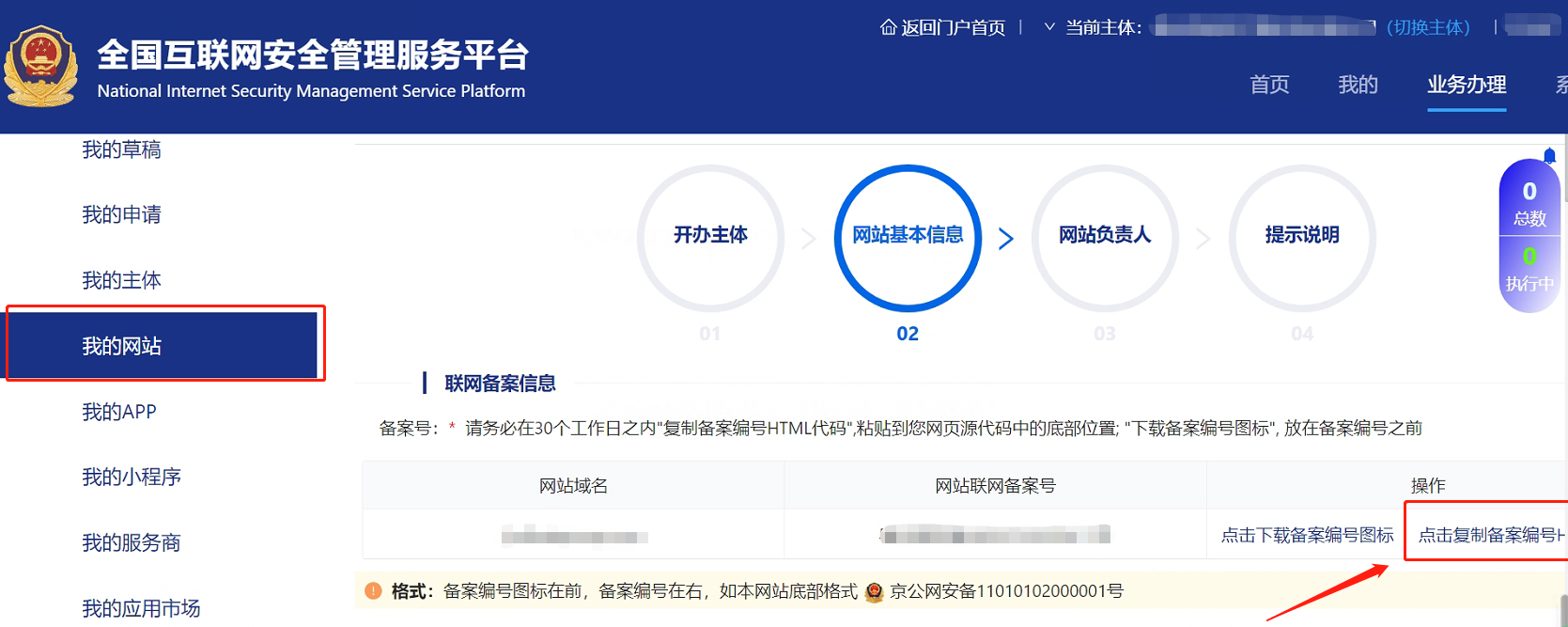Click the national police emblem logo
The width and height of the screenshot is (1568, 627).
[x=40, y=67]
